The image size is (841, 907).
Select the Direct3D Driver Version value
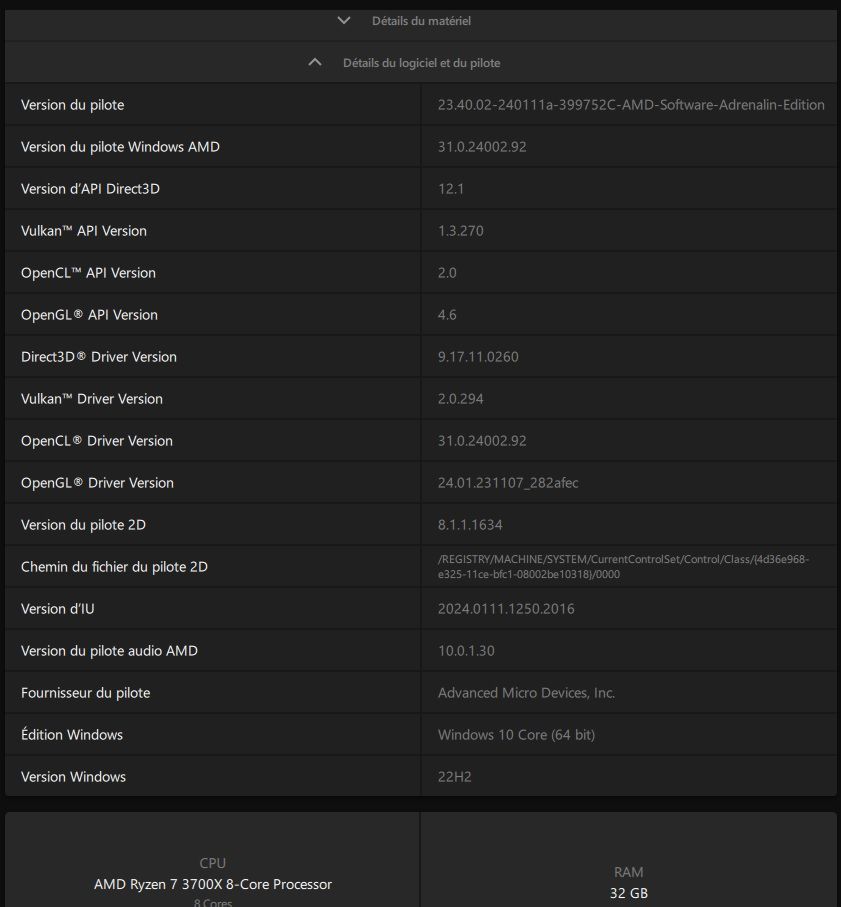click(x=478, y=357)
